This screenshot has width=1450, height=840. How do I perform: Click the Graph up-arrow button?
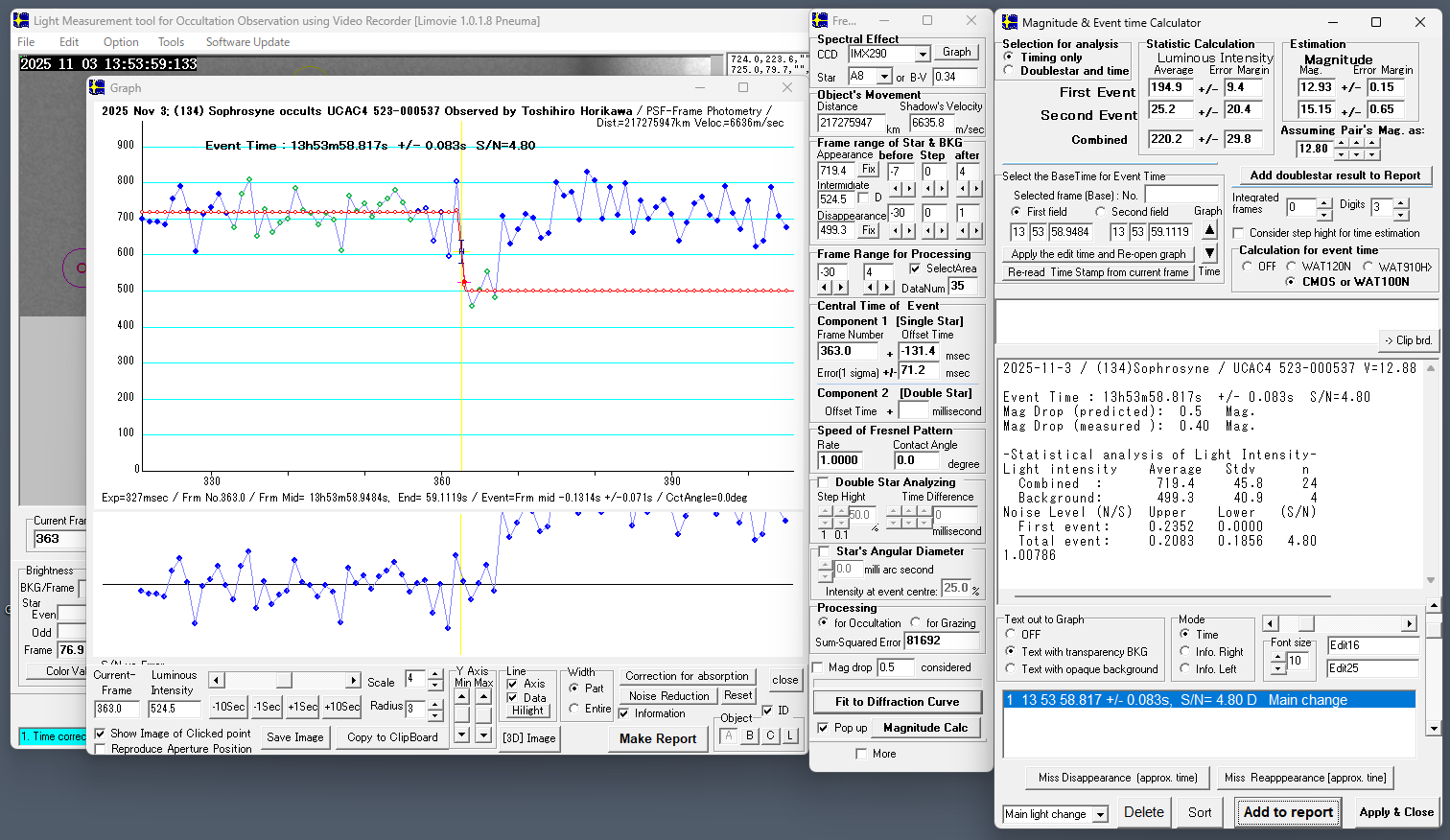coord(1209,230)
